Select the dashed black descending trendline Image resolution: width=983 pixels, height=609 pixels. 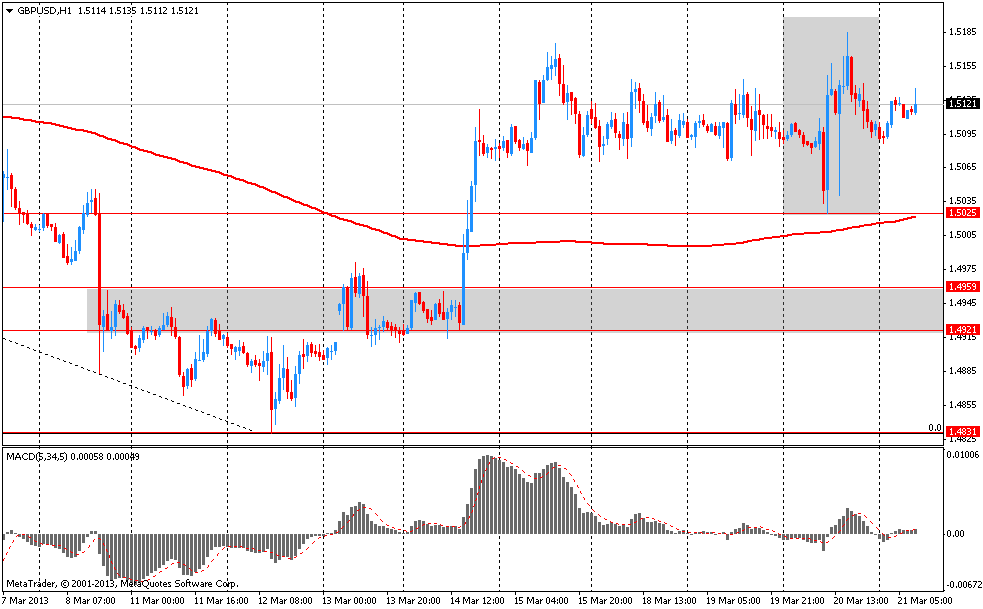(128, 384)
